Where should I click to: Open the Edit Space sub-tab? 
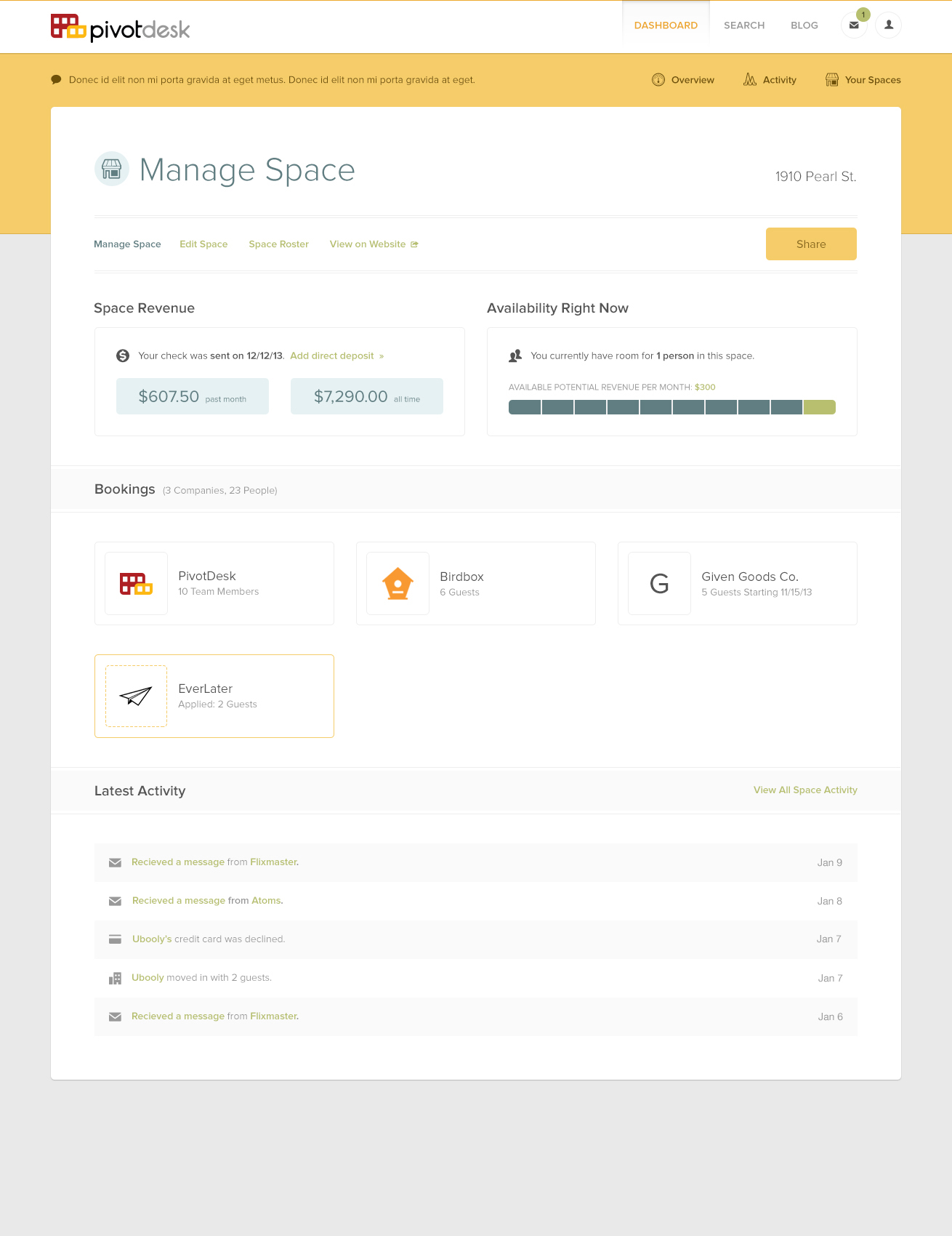pyautogui.click(x=203, y=244)
